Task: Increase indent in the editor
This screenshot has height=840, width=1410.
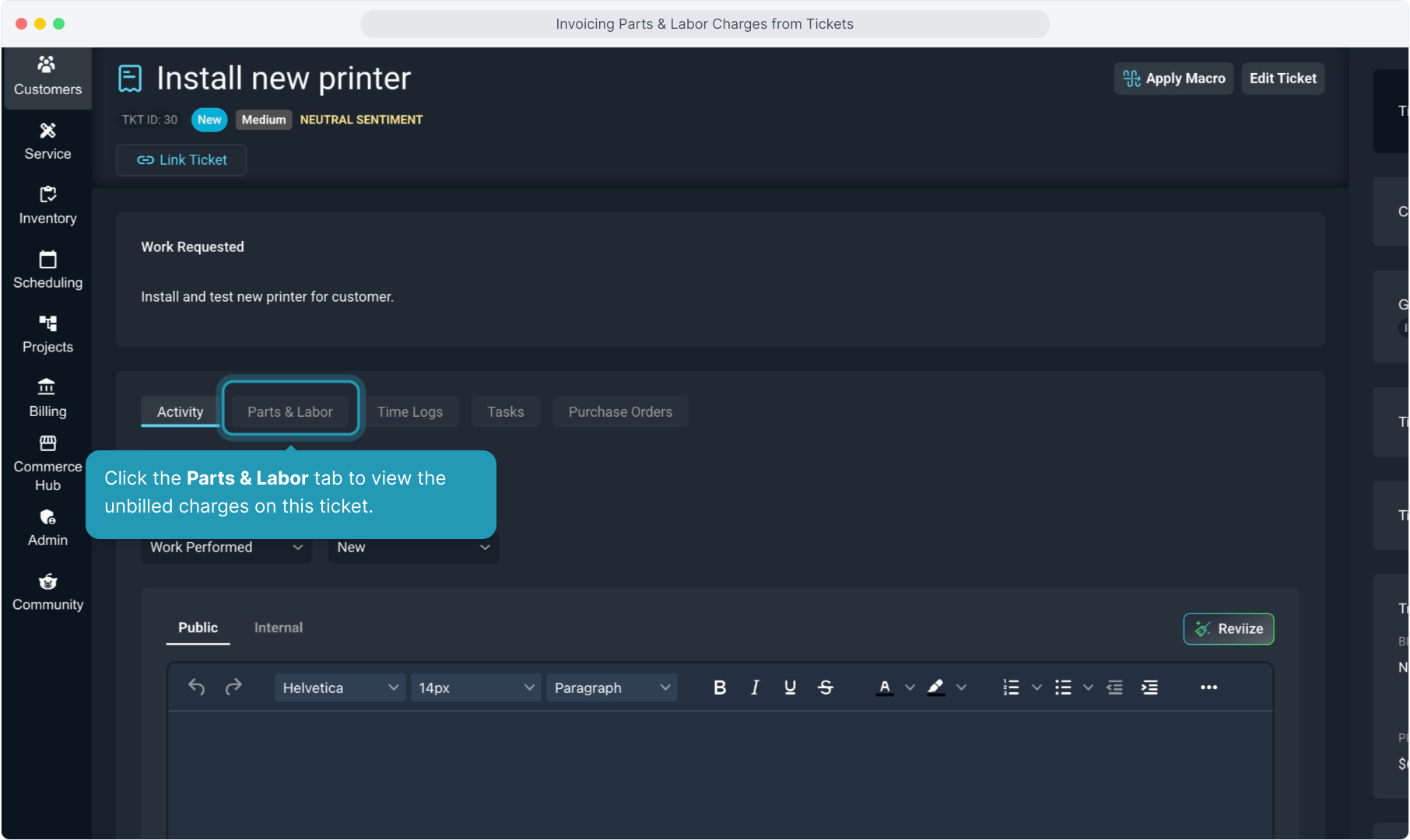Action: [x=1149, y=687]
